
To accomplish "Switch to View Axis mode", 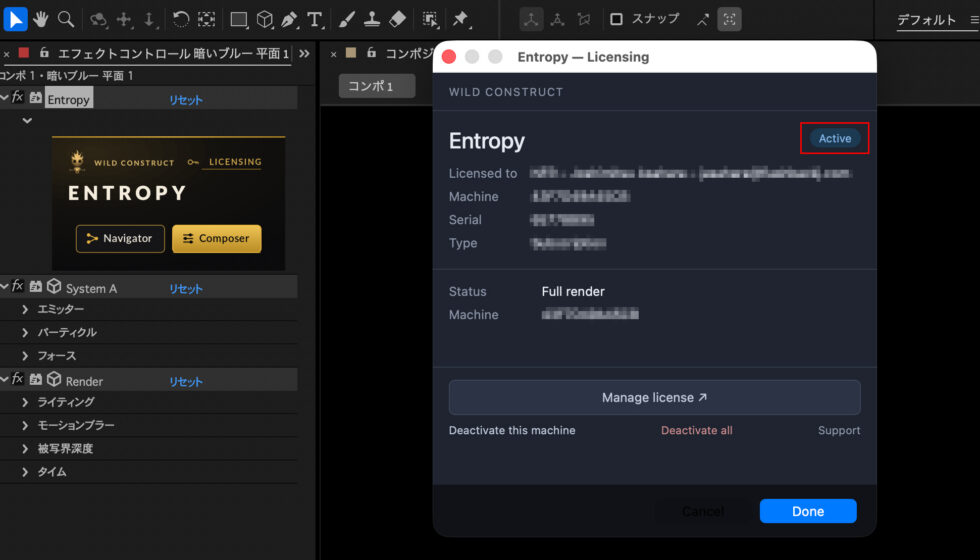I will coord(584,19).
